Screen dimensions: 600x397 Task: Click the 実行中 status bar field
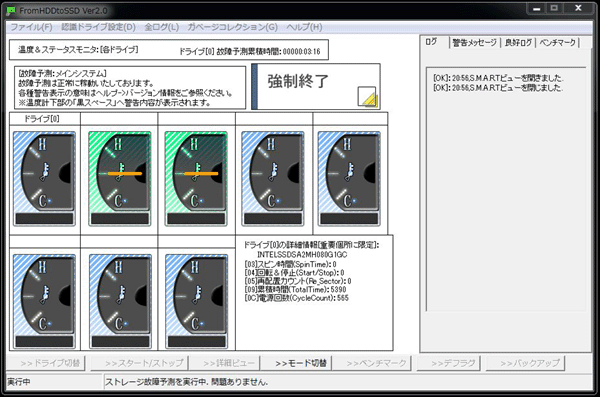[54, 382]
